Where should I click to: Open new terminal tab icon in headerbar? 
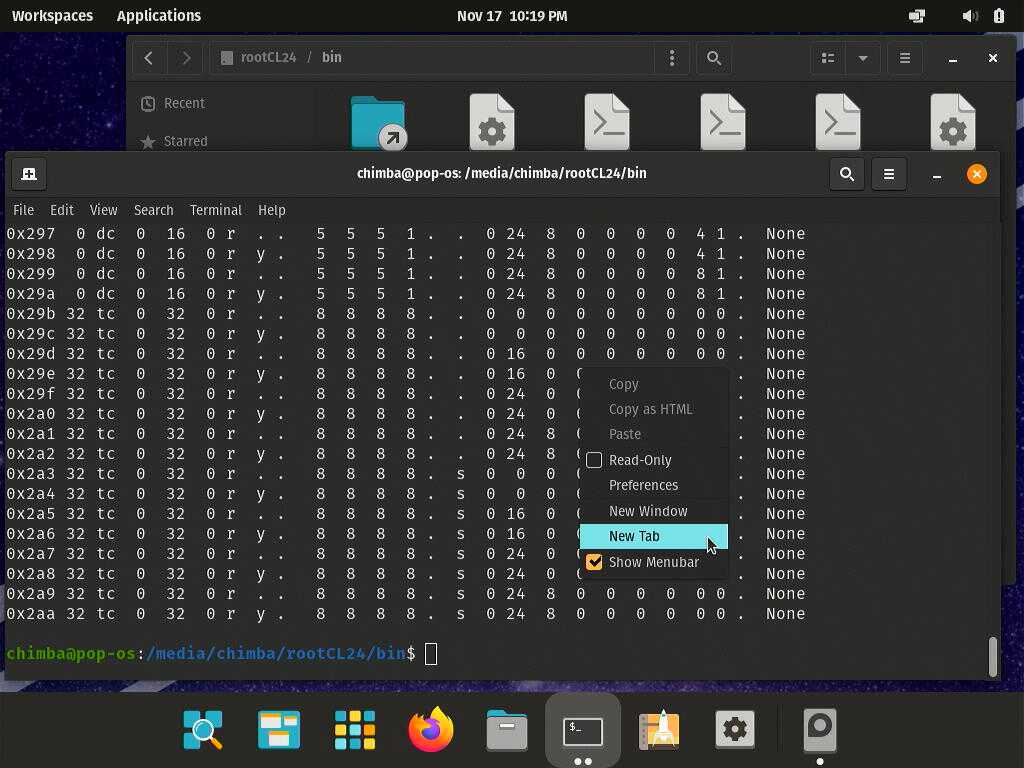point(29,174)
